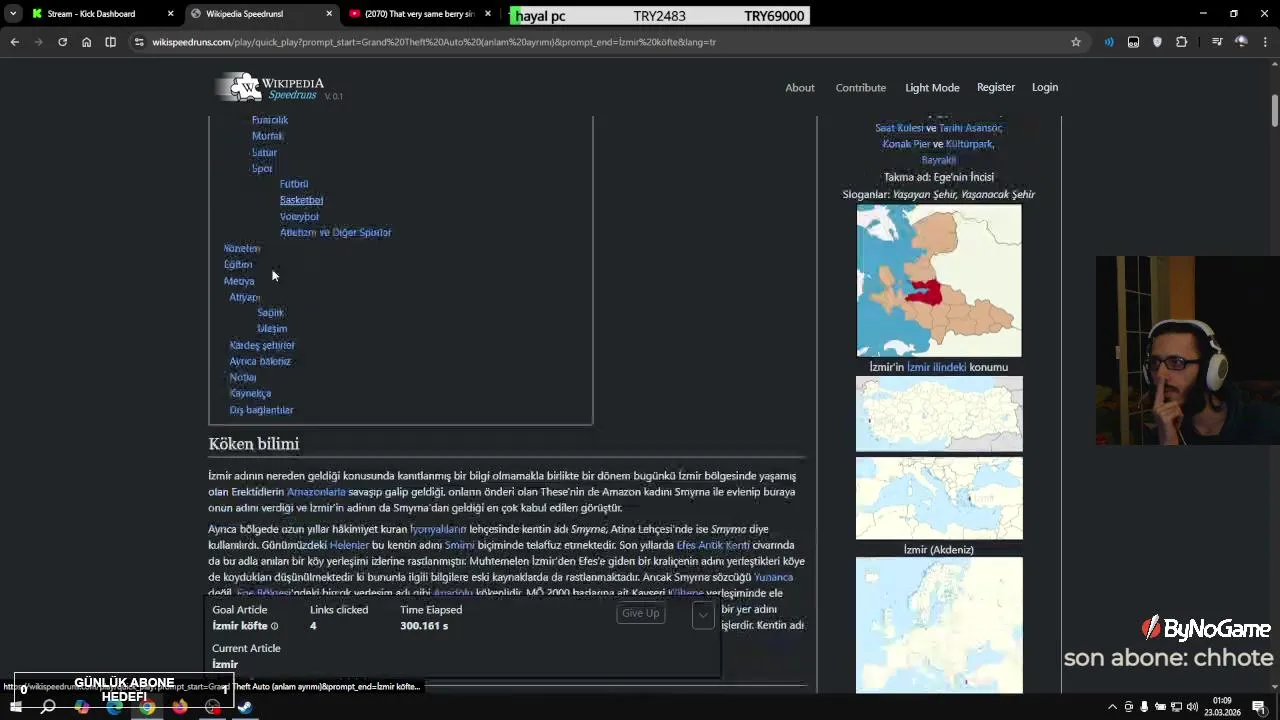Show hidden system tray icons

click(1112, 707)
